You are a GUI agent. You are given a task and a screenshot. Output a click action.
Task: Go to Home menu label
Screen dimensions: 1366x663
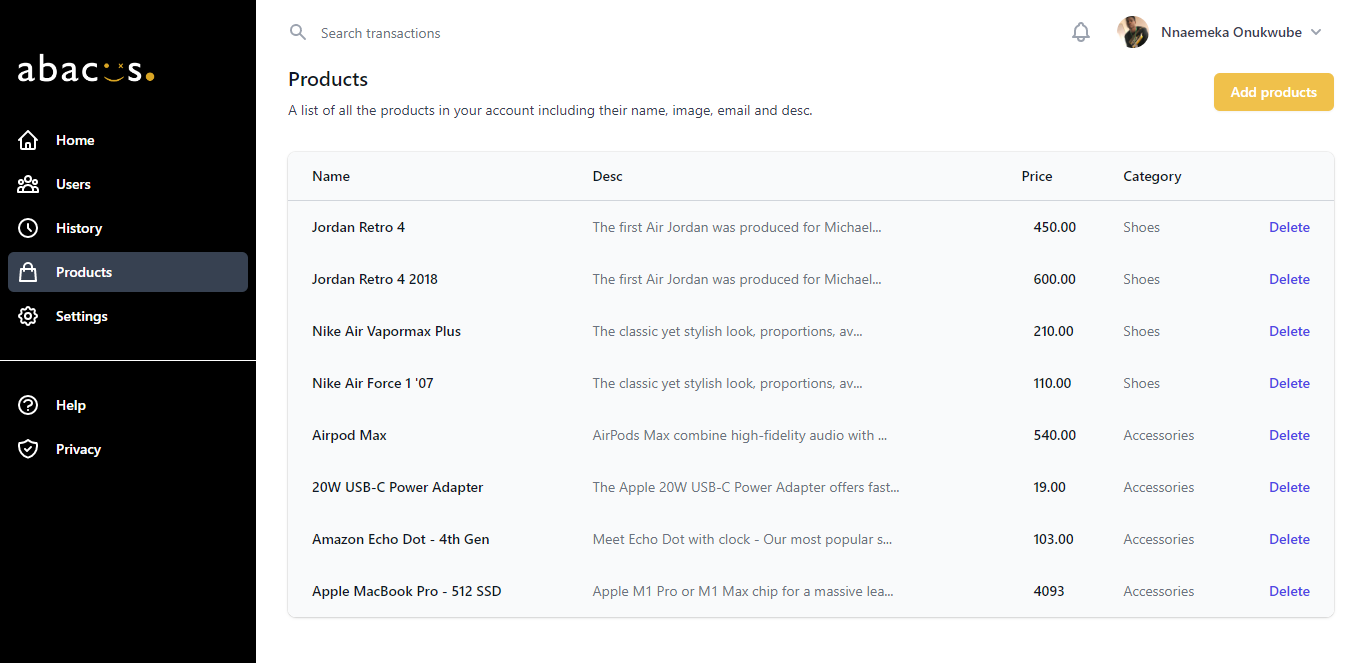[x=75, y=140]
